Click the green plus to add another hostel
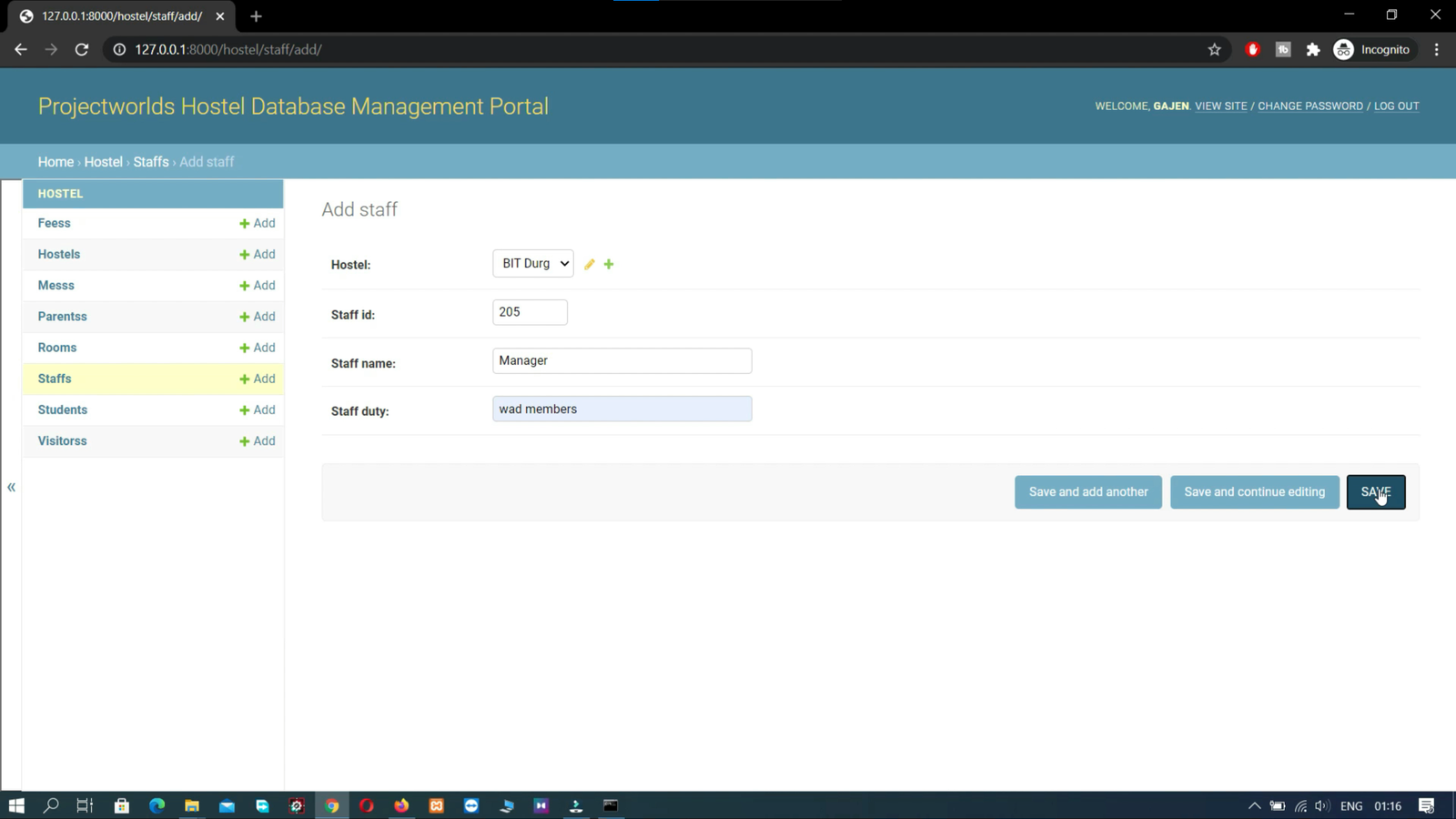This screenshot has width=1456, height=819. tap(609, 264)
